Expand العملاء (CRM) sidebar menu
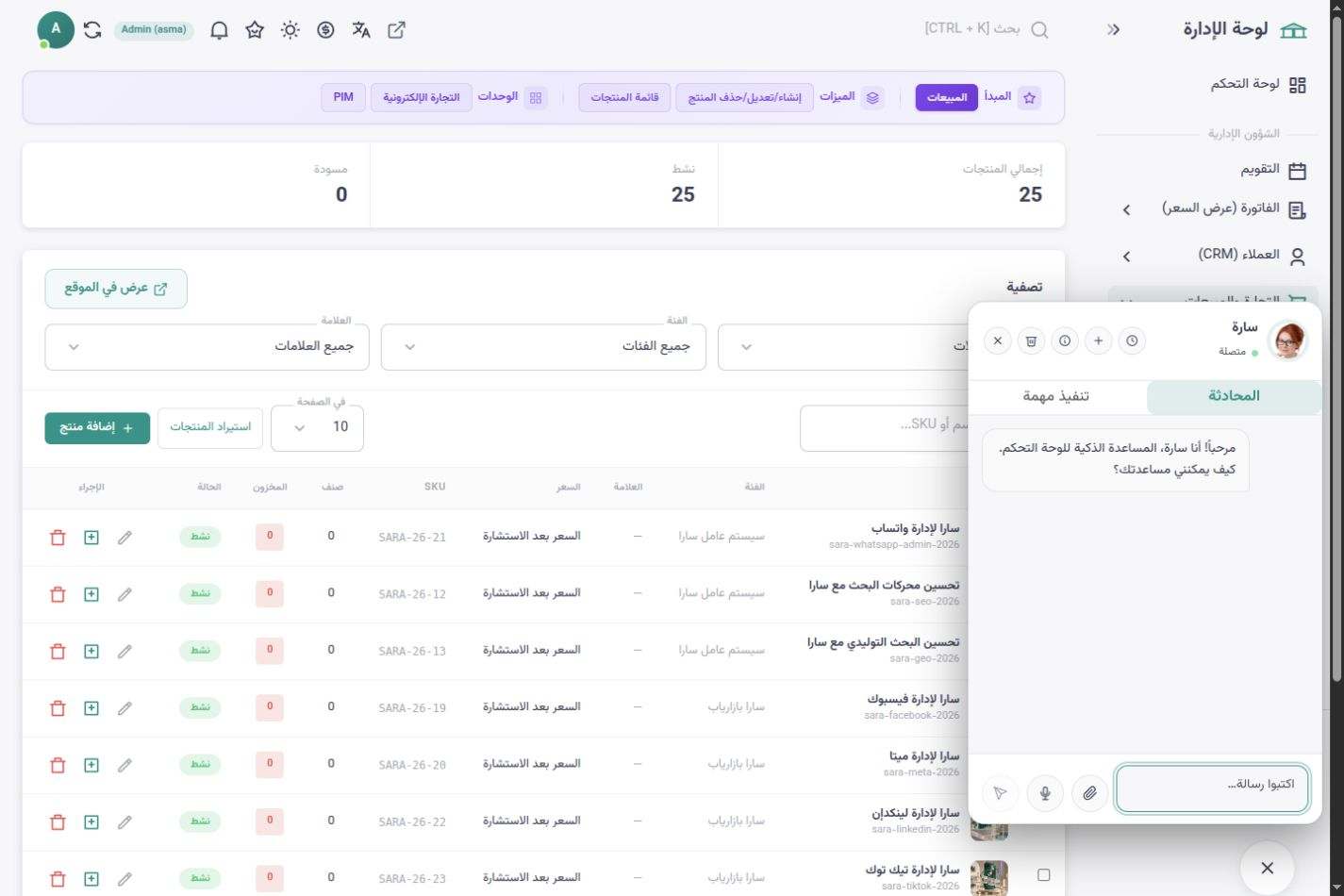The width and height of the screenshot is (1344, 896). coord(1216,256)
